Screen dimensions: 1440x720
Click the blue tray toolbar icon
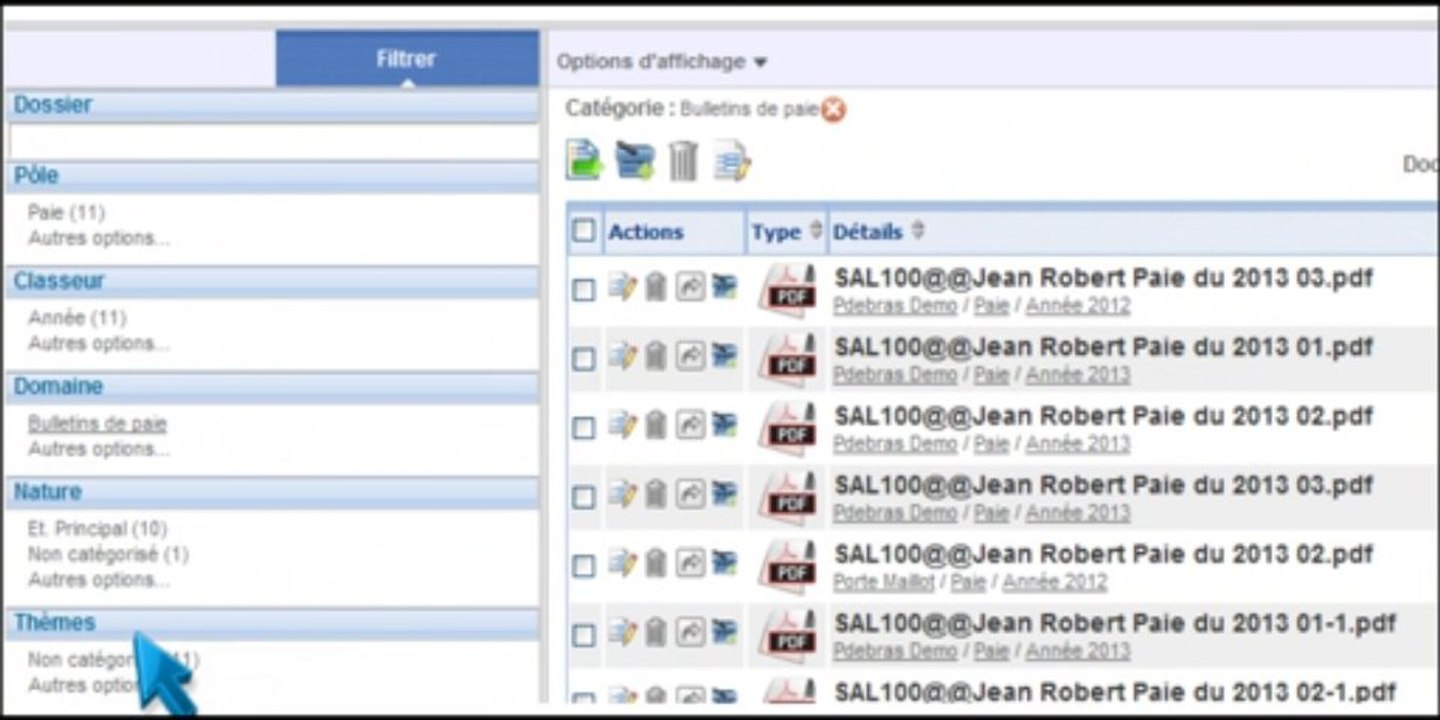635,160
